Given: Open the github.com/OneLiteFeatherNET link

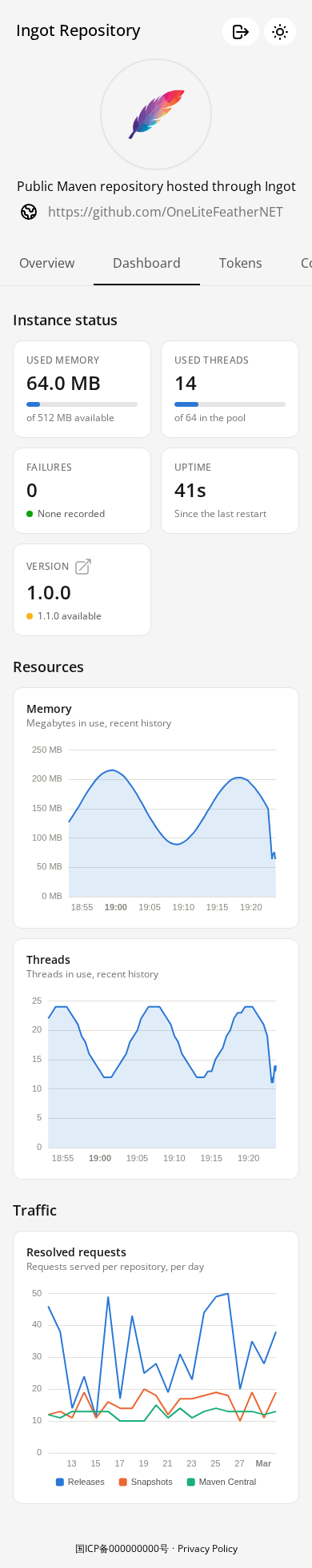Looking at the screenshot, I should click(166, 212).
